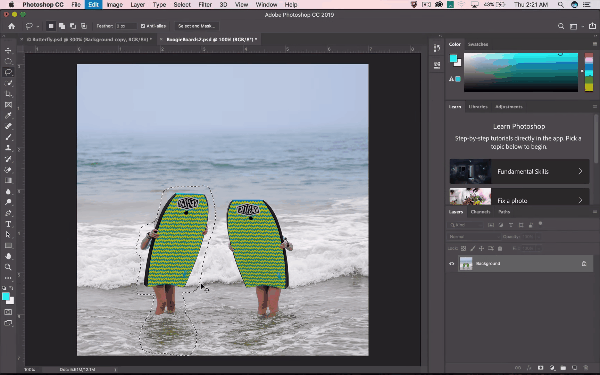Open the workspace switcher icon
This screenshot has width=600, height=375.
click(x=574, y=26)
